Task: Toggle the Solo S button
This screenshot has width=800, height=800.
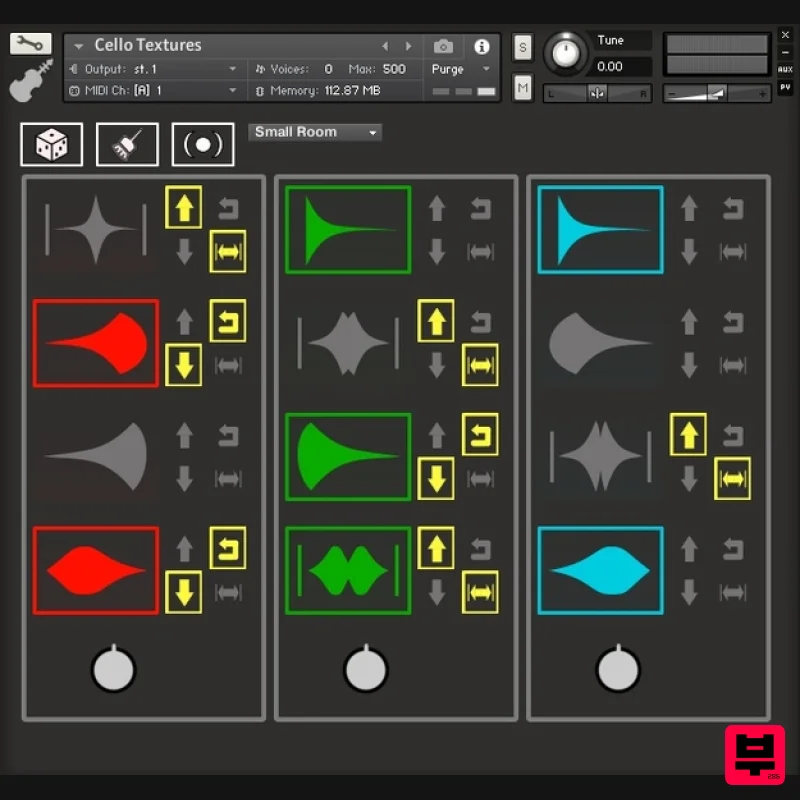Action: coord(523,47)
